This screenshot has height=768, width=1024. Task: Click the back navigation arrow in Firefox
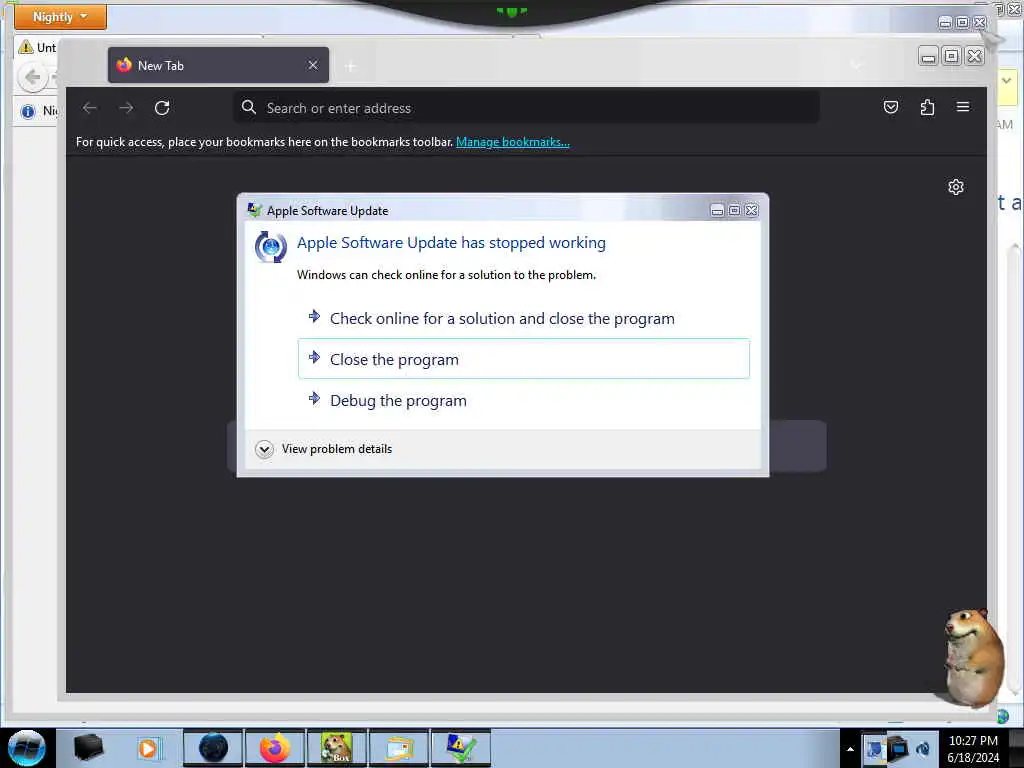tap(90, 108)
